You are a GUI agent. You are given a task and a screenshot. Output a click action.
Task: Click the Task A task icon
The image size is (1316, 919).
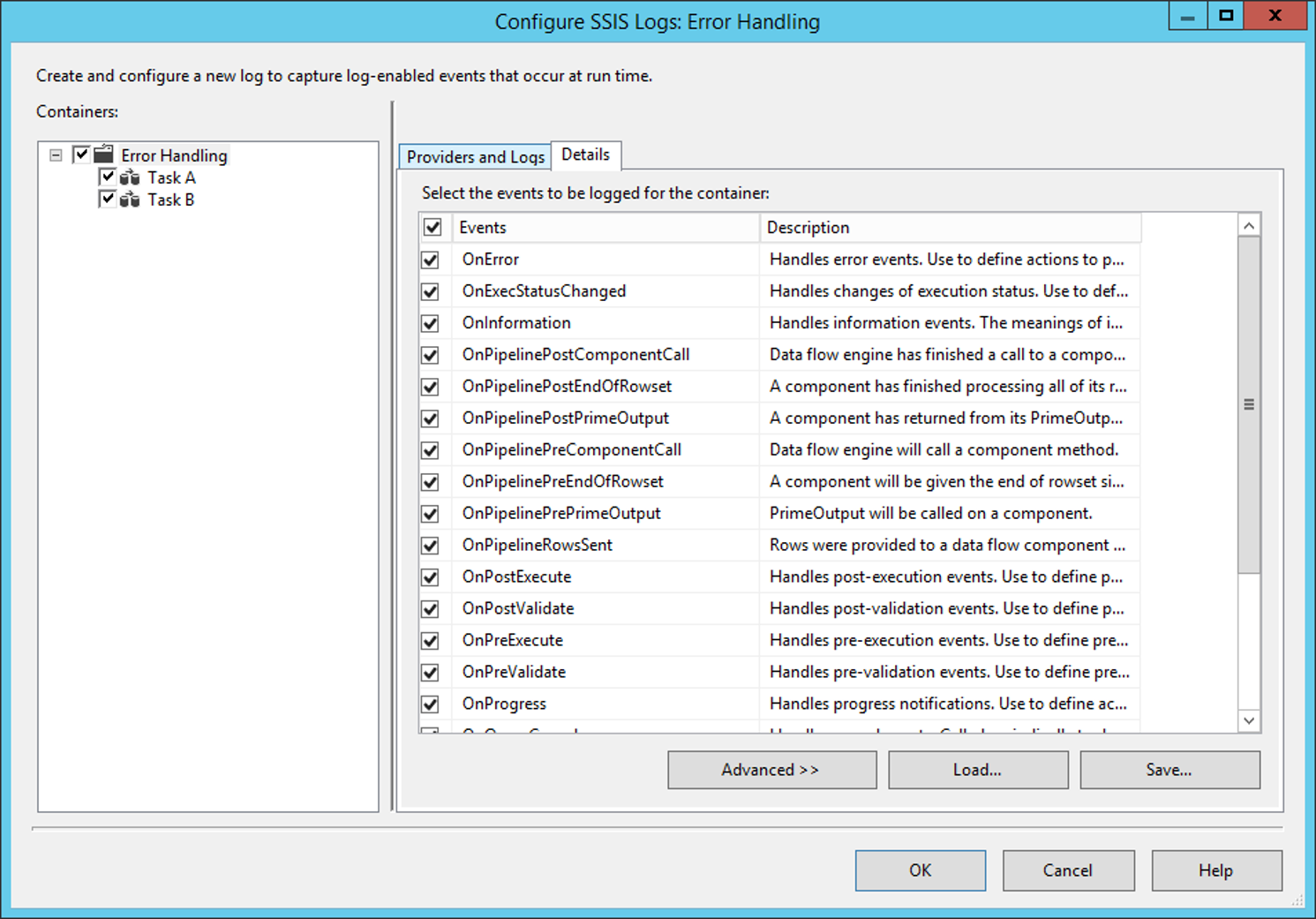pos(129,177)
